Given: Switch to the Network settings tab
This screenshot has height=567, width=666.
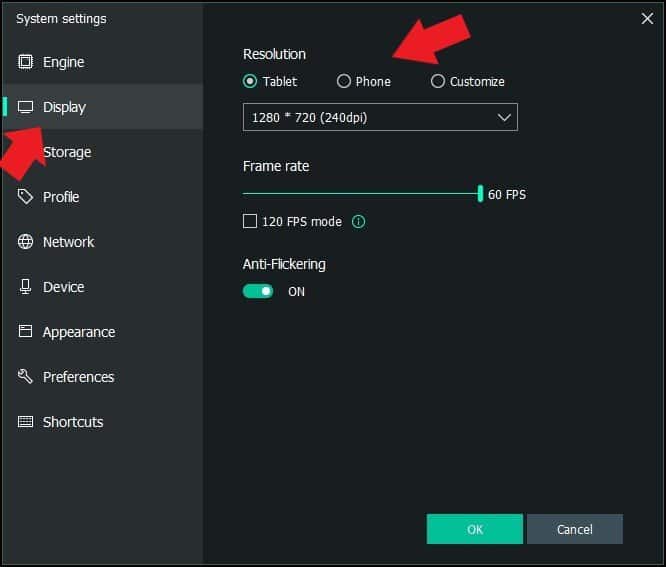Looking at the screenshot, I should click(x=68, y=242).
